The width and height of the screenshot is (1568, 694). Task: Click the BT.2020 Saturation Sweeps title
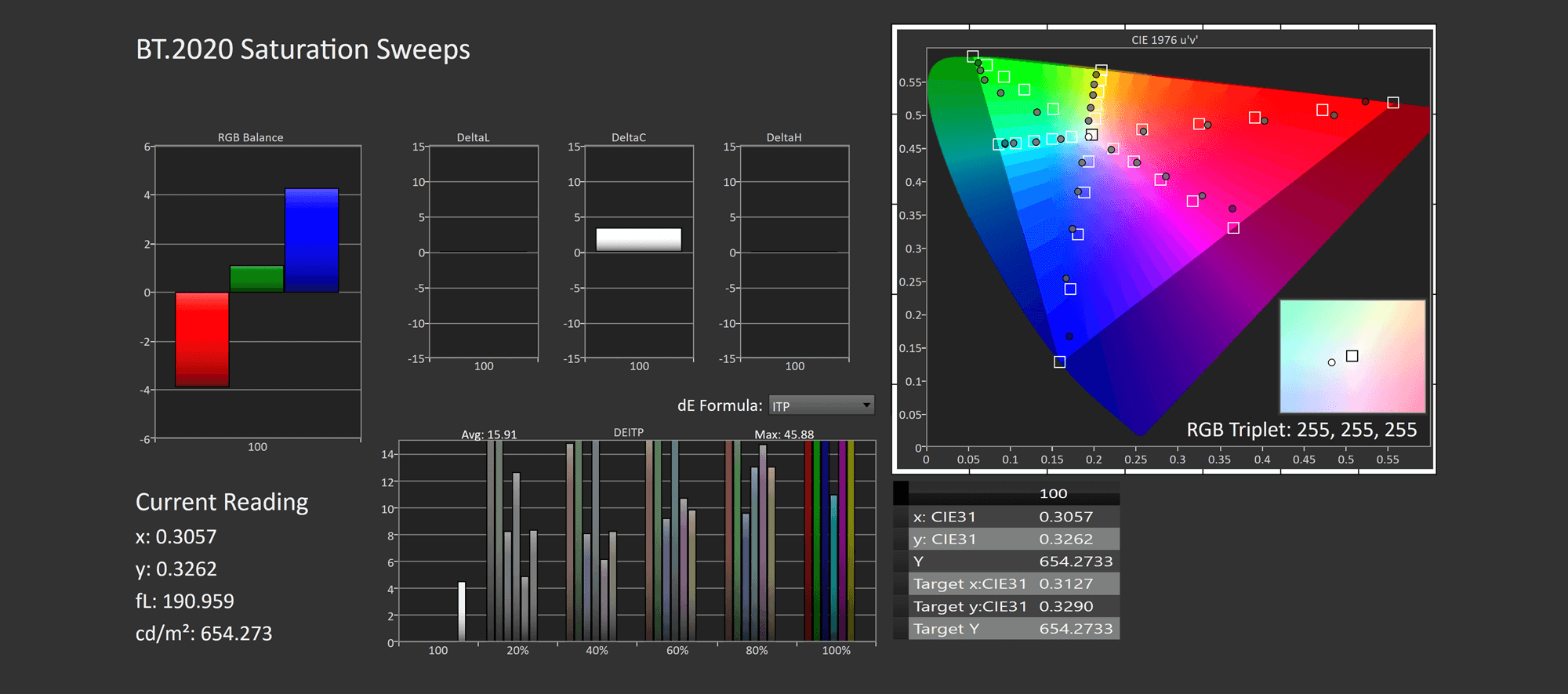[x=303, y=49]
